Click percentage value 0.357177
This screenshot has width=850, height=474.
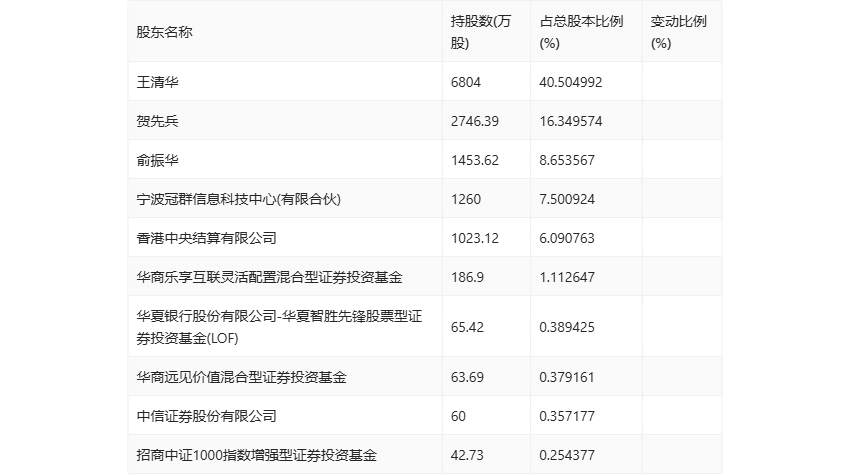(x=567, y=417)
